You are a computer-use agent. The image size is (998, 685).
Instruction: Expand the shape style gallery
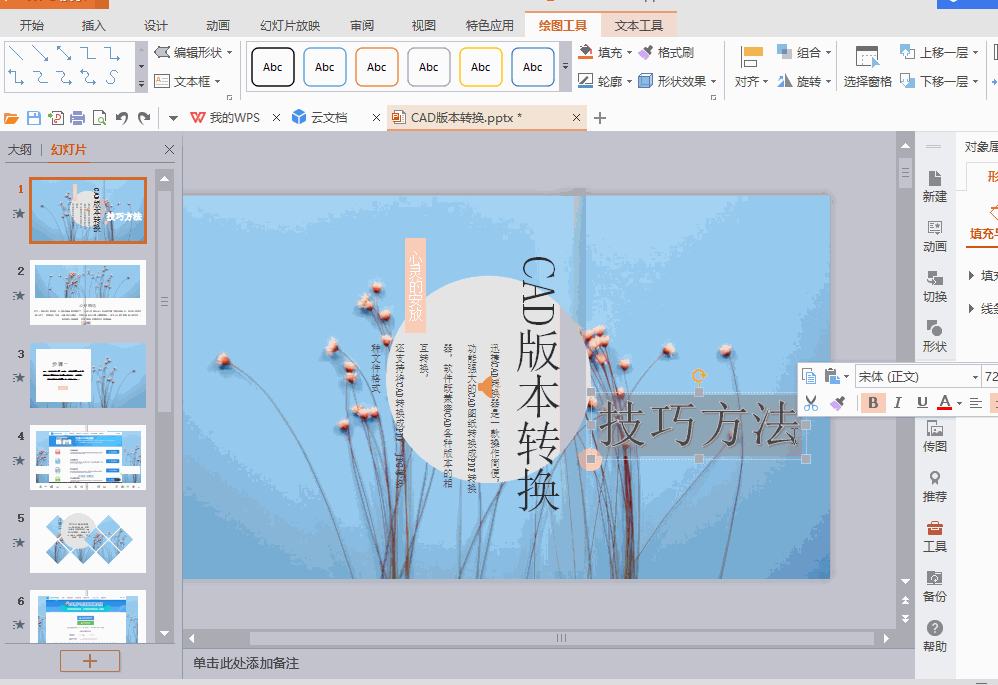tap(565, 67)
